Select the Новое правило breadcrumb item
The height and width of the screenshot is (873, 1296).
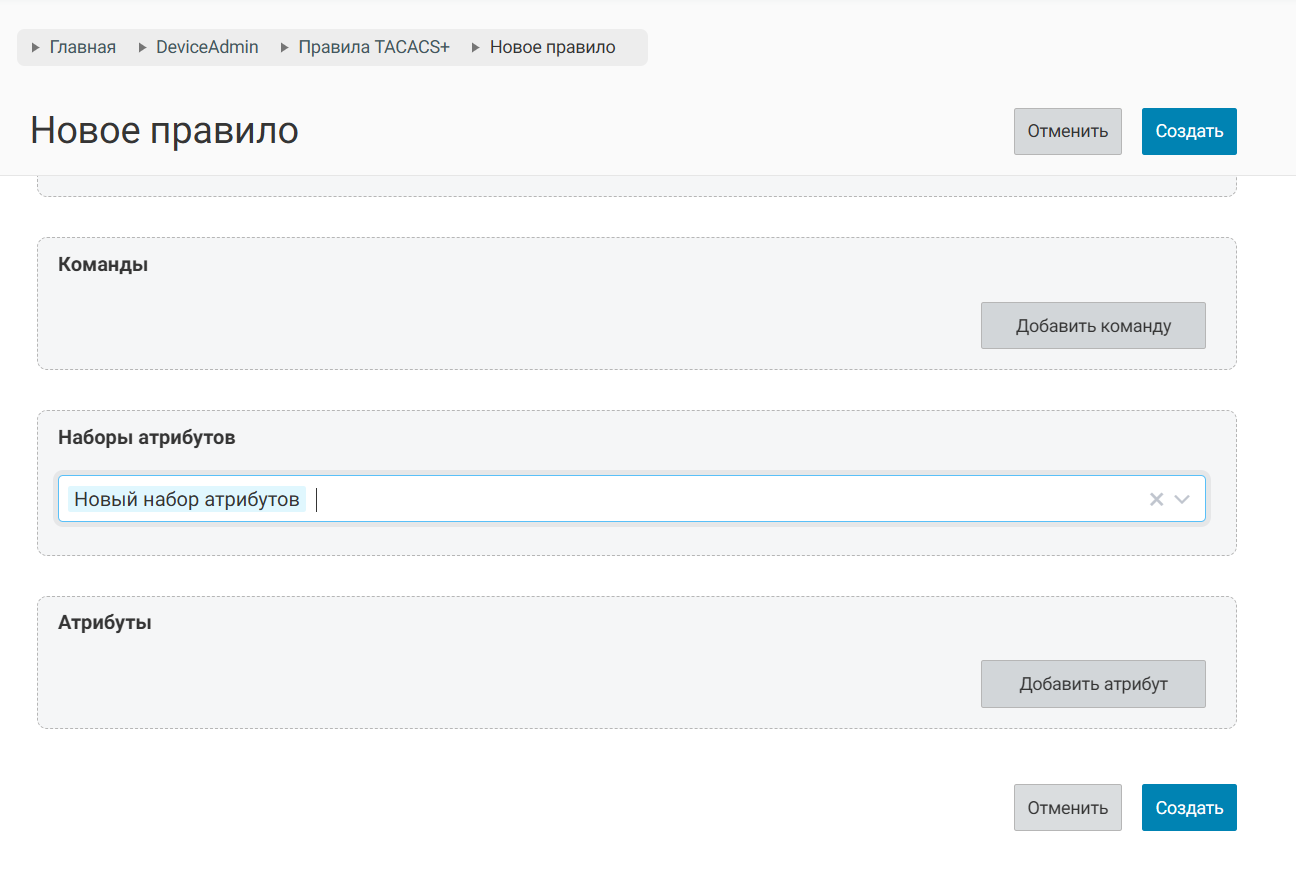552,47
